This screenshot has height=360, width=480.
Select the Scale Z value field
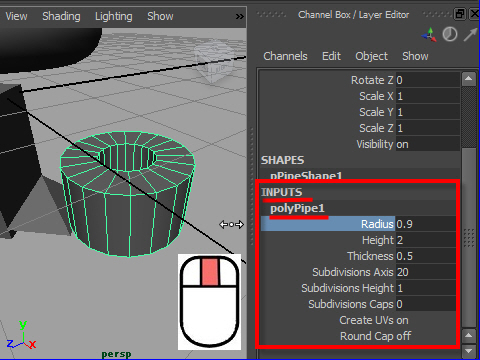coord(428,128)
